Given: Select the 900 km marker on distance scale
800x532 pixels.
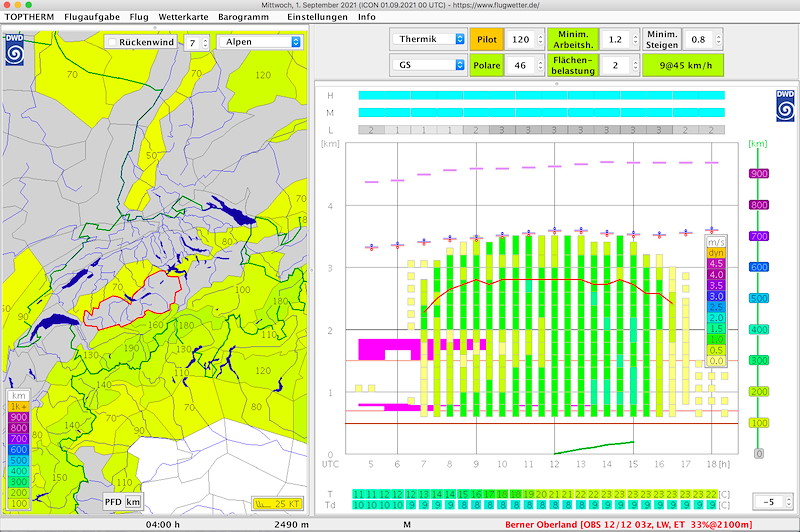Looking at the screenshot, I should [x=759, y=173].
